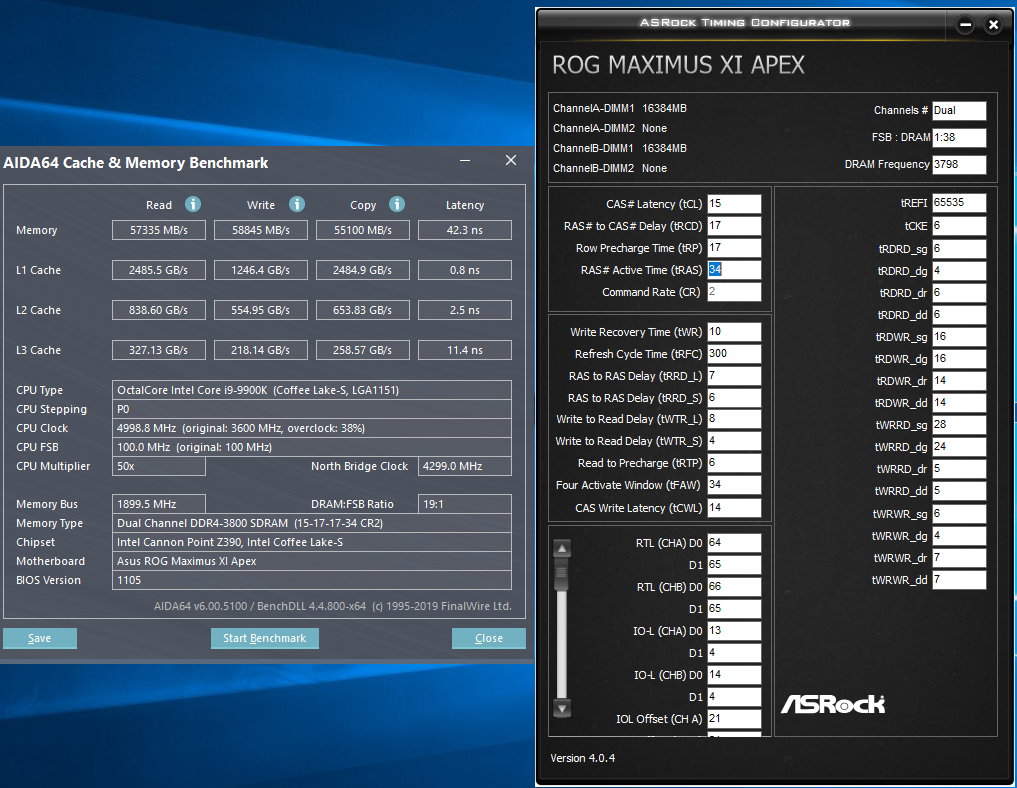Click Write Recovery Time (tWR) field
This screenshot has height=788, width=1017.
(x=734, y=332)
